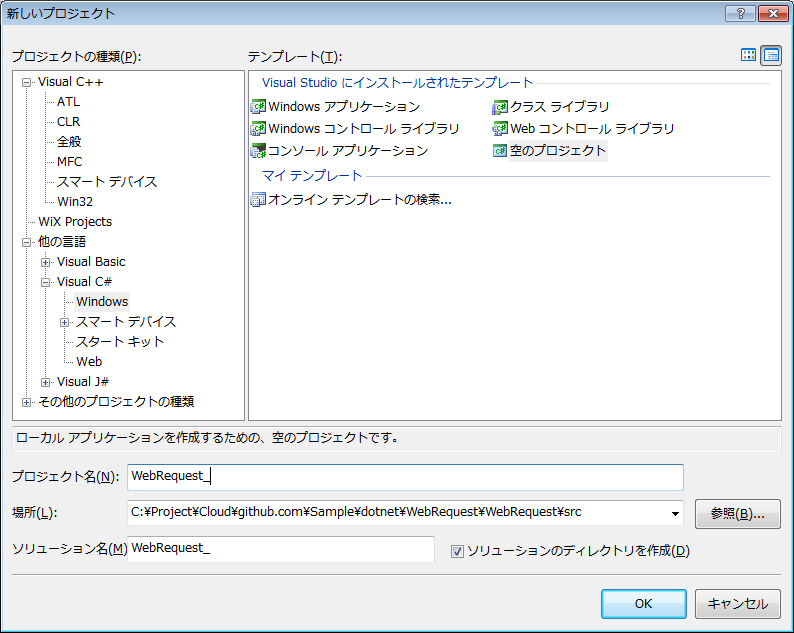Toggle ソリューションのディレクトリを作成 checkbox
Image resolution: width=794 pixels, height=633 pixels.
(x=457, y=551)
